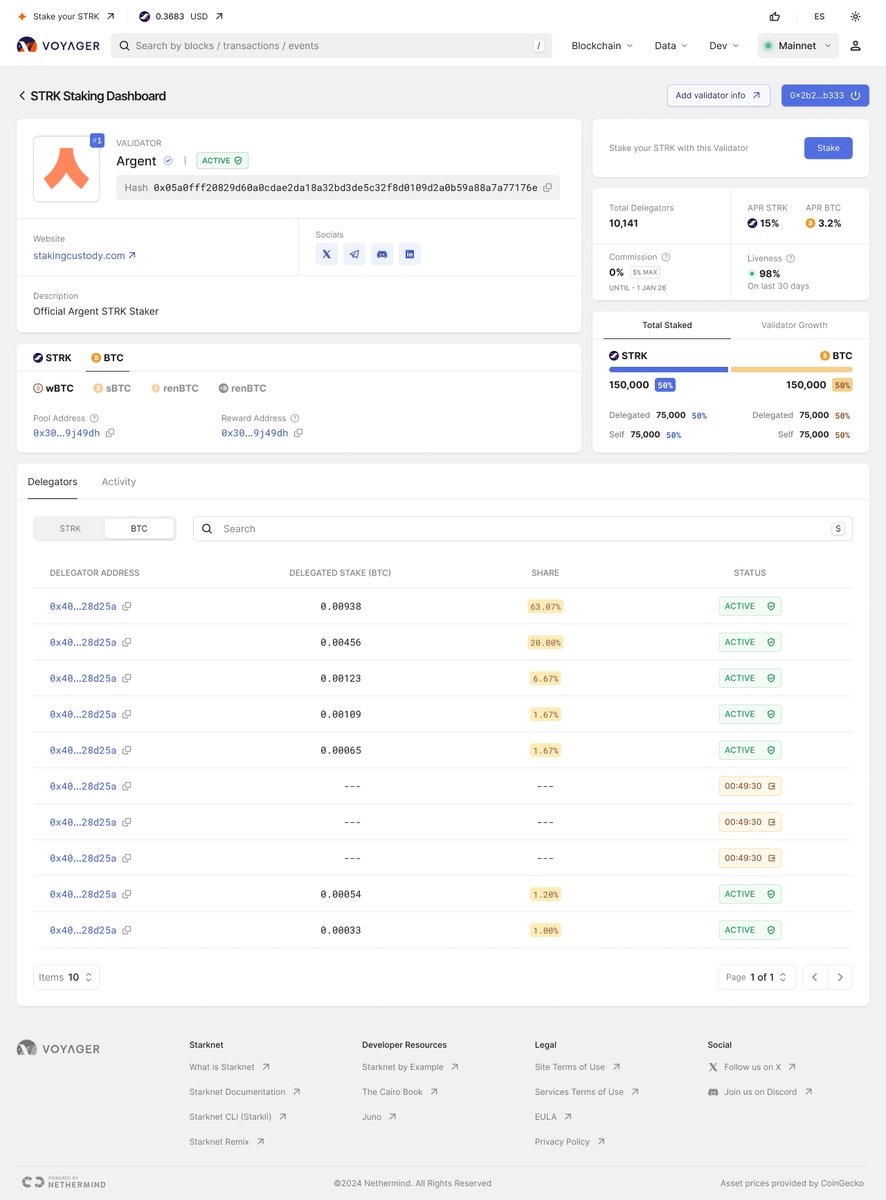Toggle the light/dark theme sun icon
The height and width of the screenshot is (1200, 886).
click(855, 16)
